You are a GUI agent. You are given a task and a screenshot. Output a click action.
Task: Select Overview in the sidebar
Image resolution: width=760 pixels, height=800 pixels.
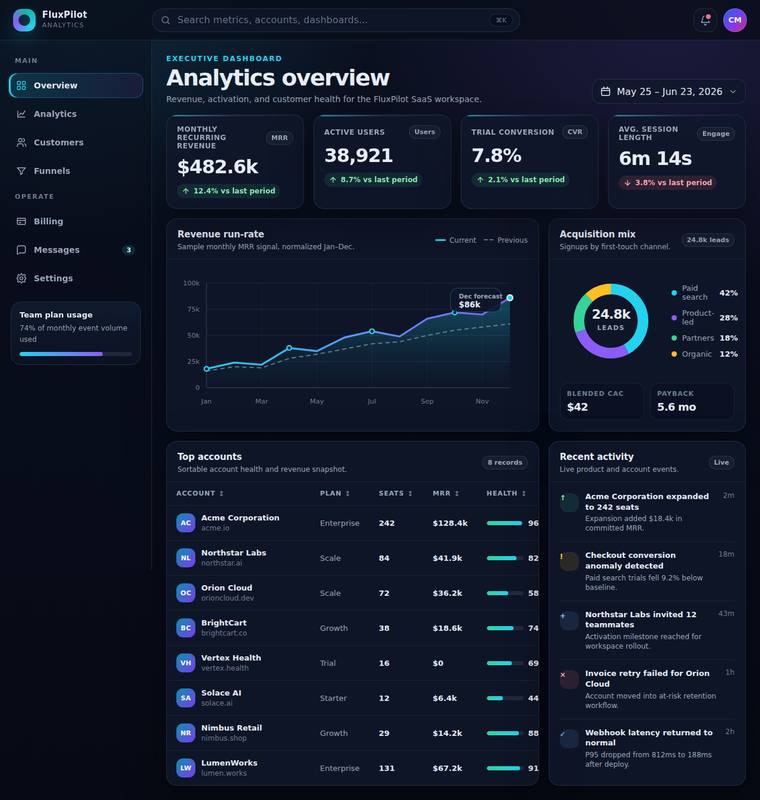click(76, 85)
